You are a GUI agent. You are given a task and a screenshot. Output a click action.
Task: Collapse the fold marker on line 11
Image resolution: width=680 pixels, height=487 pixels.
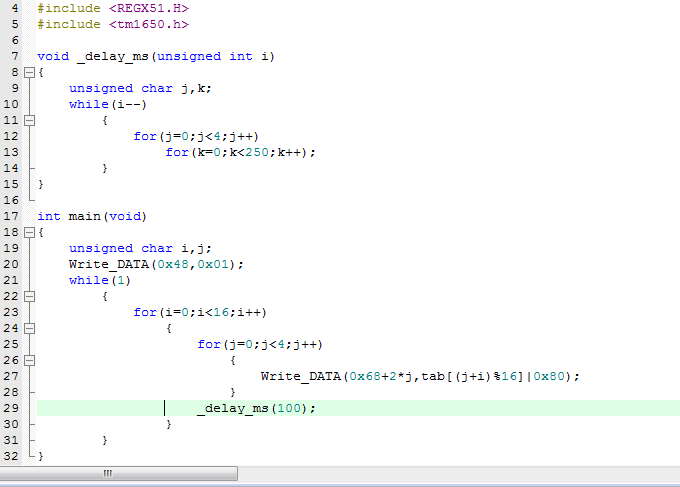[x=29, y=120]
